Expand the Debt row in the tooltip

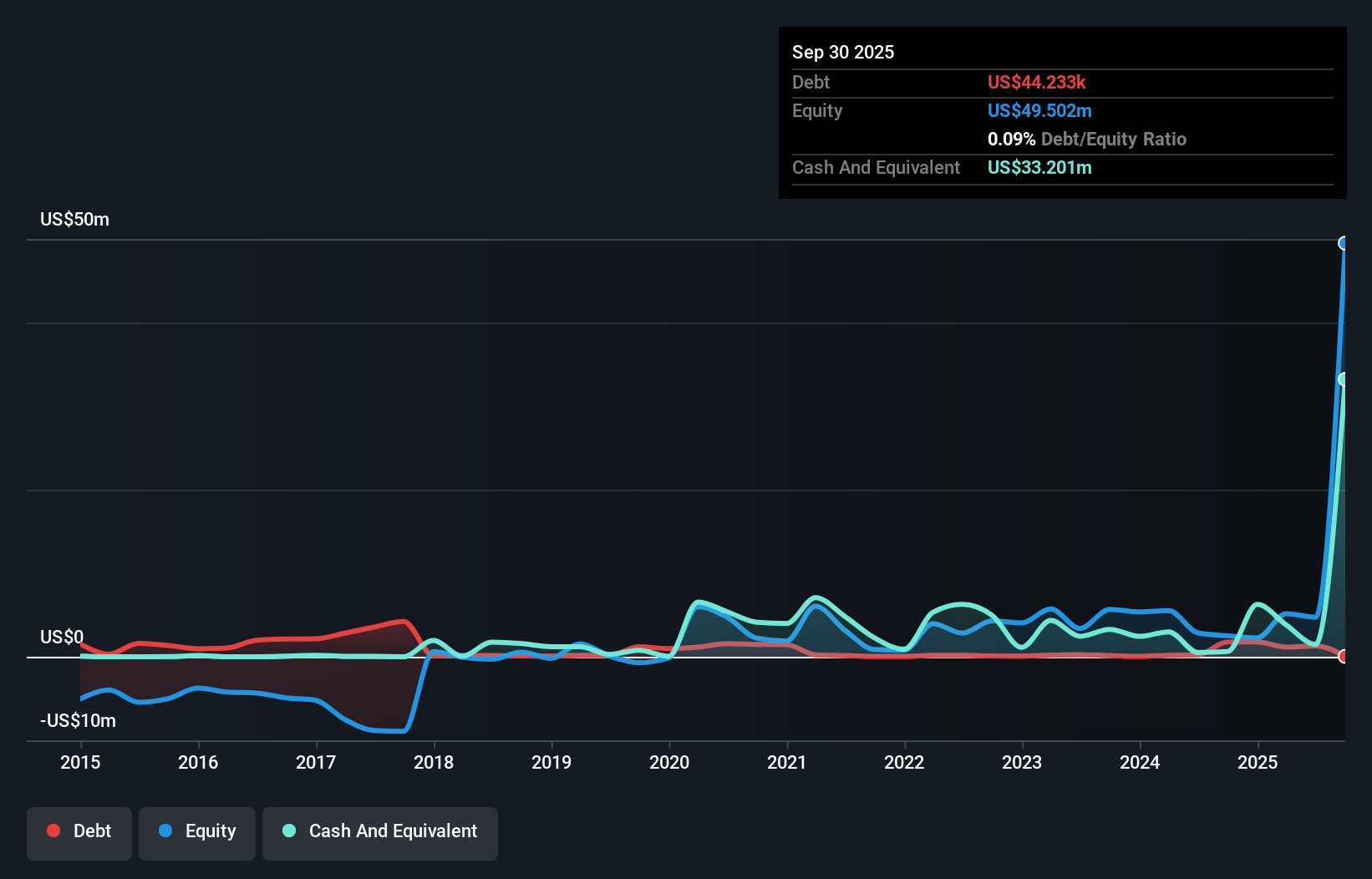(810, 83)
